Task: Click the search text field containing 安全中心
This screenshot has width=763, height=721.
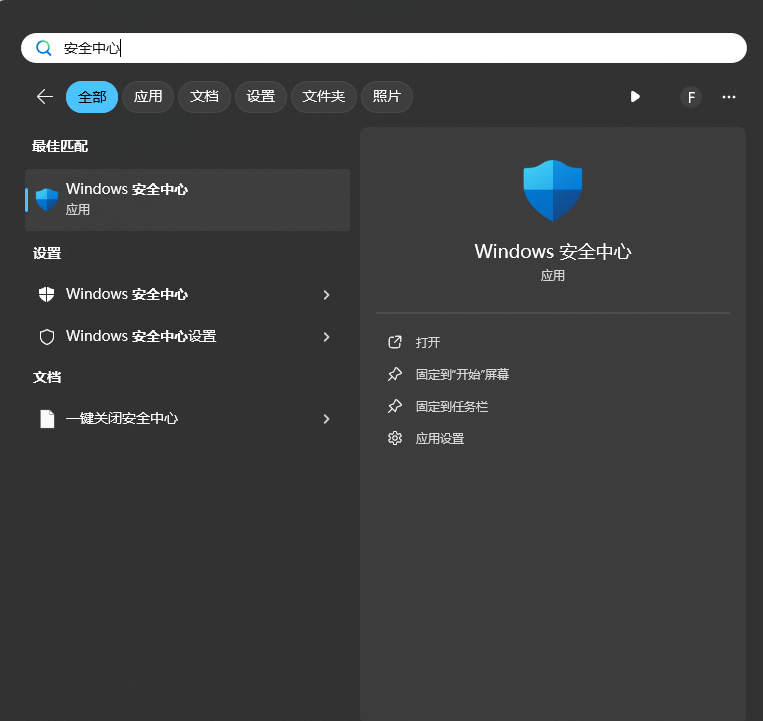Action: (x=400, y=48)
